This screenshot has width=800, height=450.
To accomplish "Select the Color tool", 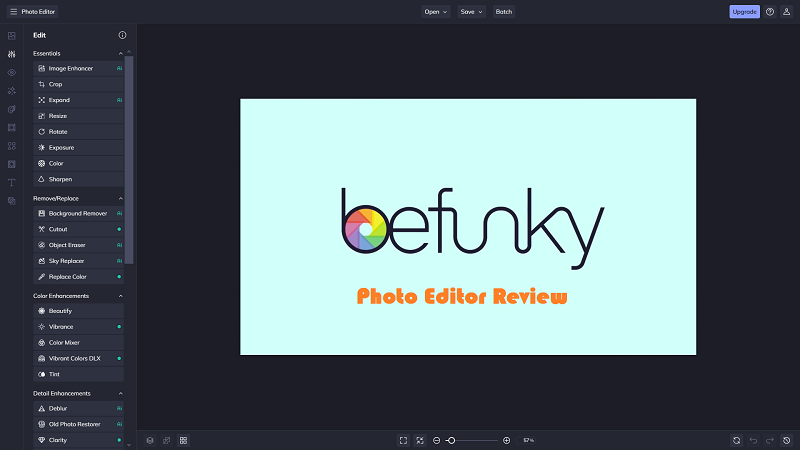I will [79, 163].
